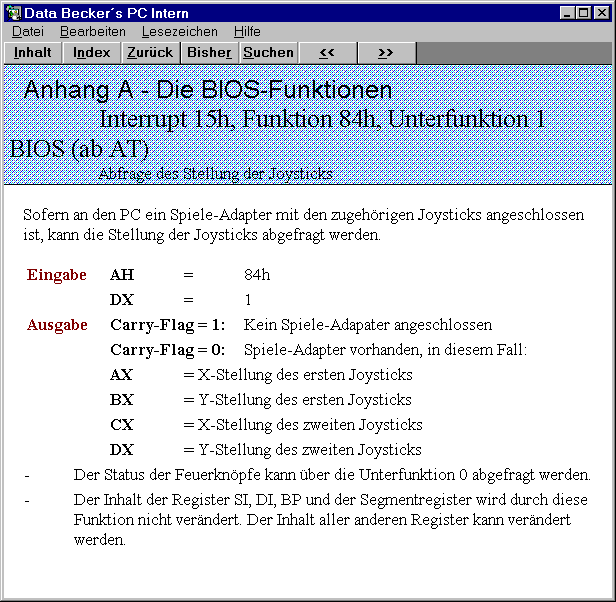This screenshot has height=602, width=616.
Task: Open search with the Suchen button
Action: click(268, 52)
